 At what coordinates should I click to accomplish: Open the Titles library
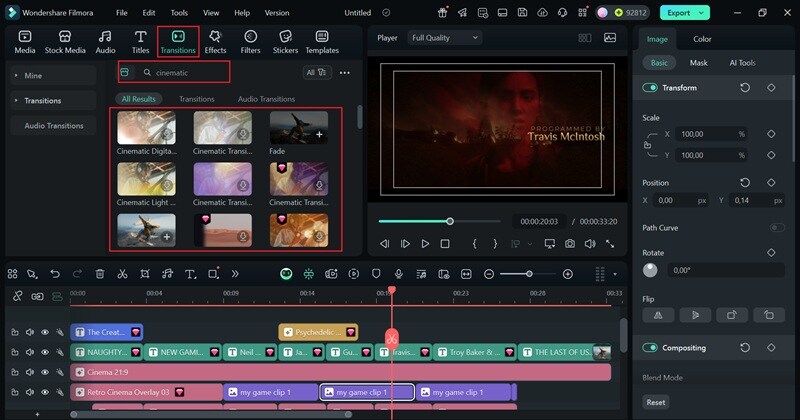[140, 42]
